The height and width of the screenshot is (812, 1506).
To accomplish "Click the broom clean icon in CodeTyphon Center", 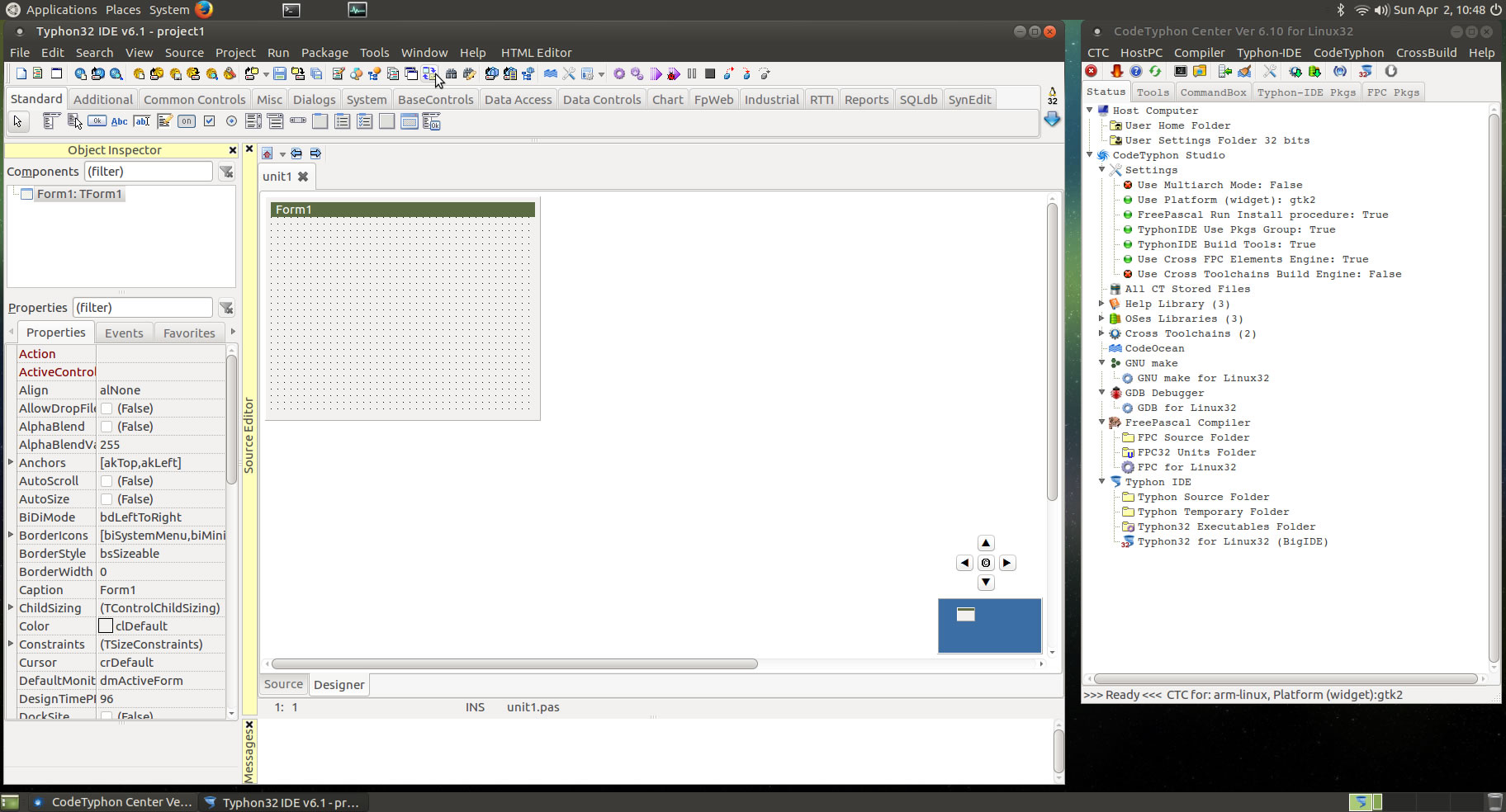I will pyautogui.click(x=1244, y=71).
